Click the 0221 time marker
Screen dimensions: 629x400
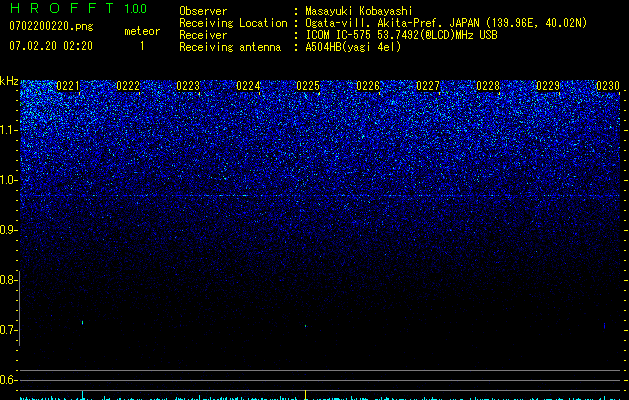(x=68, y=86)
